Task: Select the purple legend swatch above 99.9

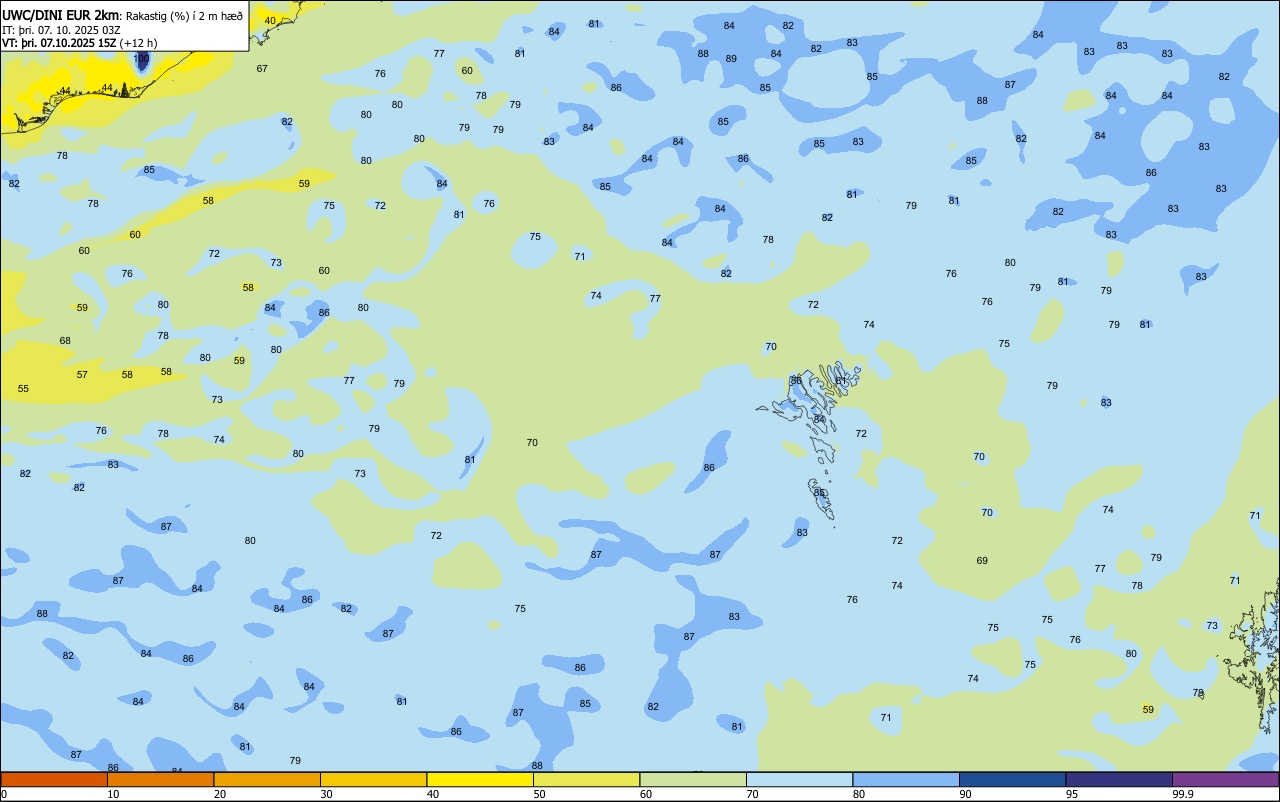Action: pos(1226,779)
